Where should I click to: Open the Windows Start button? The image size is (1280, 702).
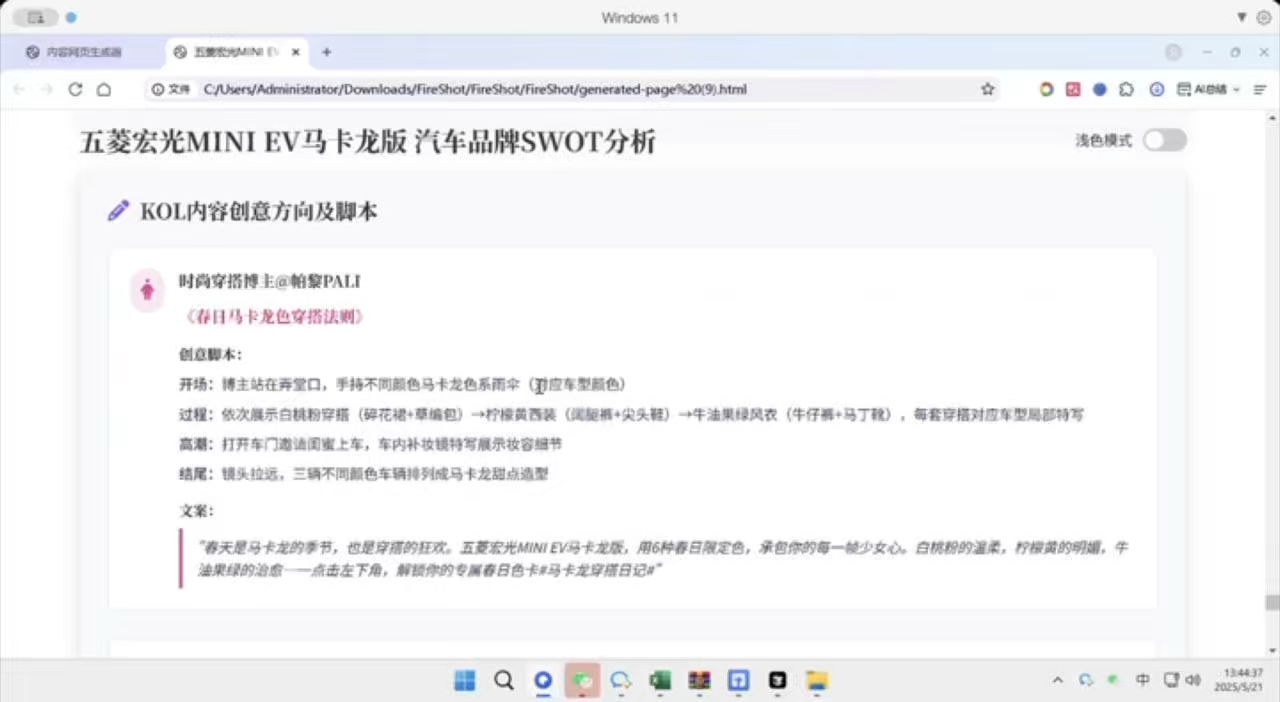point(465,681)
